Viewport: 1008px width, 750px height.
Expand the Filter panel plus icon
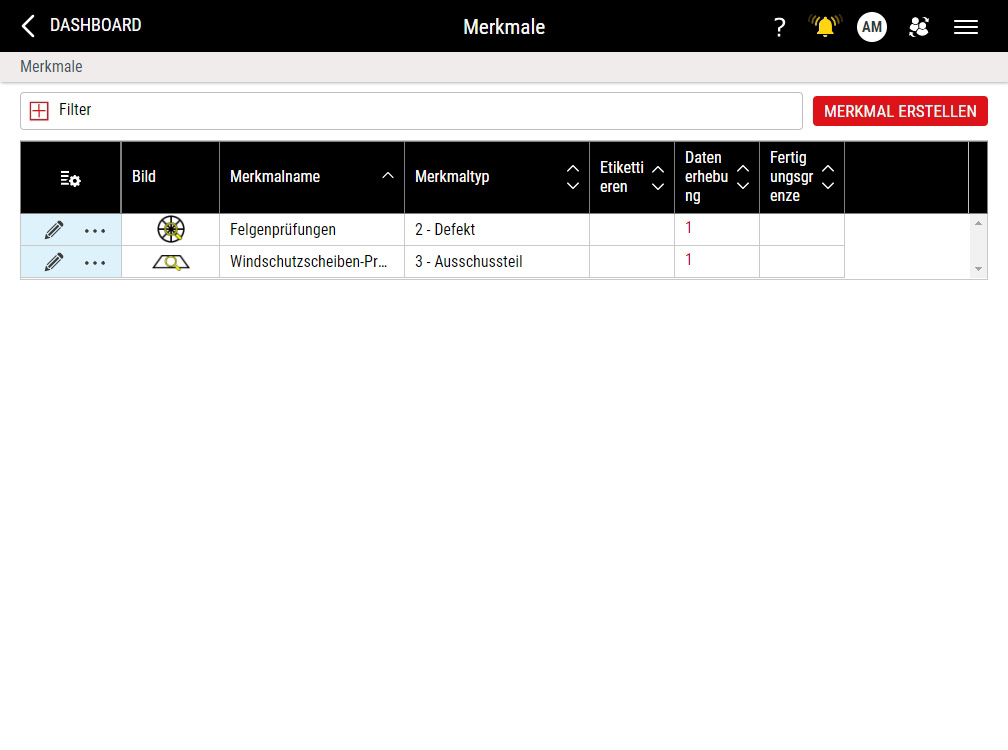pos(39,111)
